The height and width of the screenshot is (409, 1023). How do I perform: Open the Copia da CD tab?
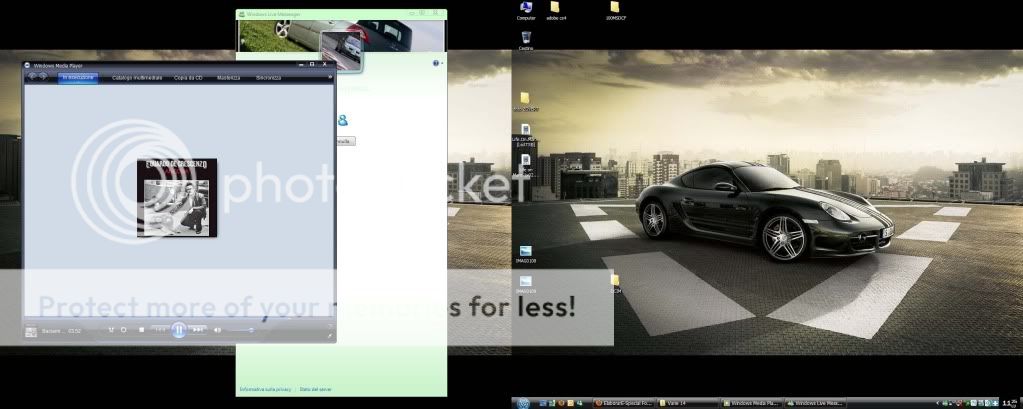188,78
